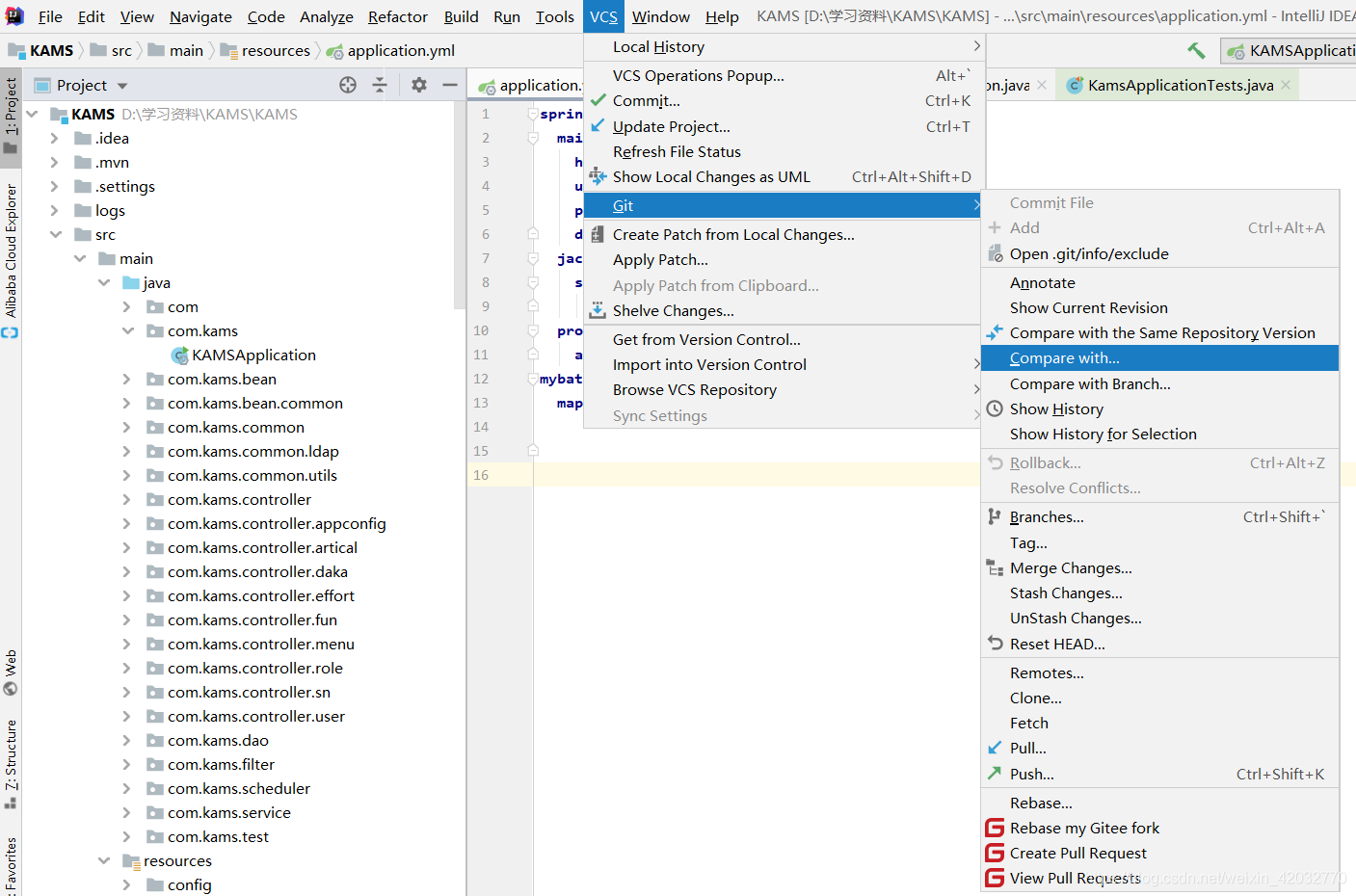Select Reset HEAD... in Git submenu

[x=1160, y=644]
